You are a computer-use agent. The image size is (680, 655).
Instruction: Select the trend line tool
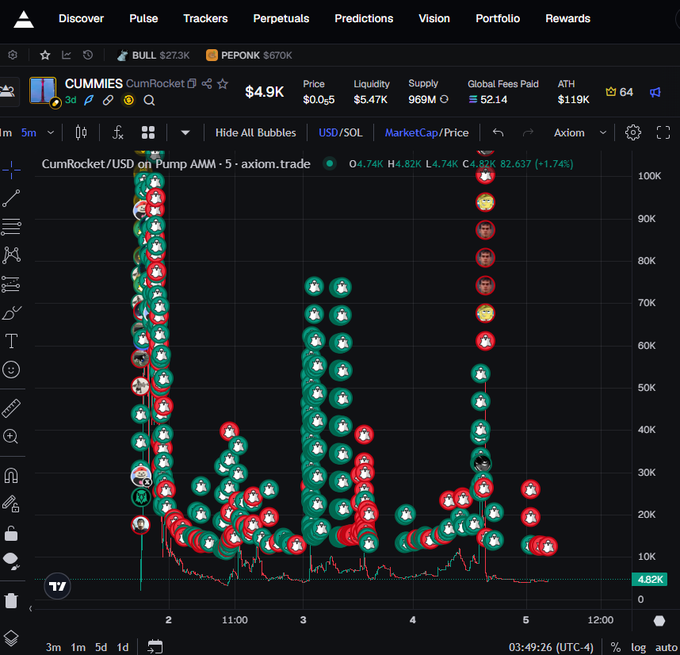click(x=11, y=198)
